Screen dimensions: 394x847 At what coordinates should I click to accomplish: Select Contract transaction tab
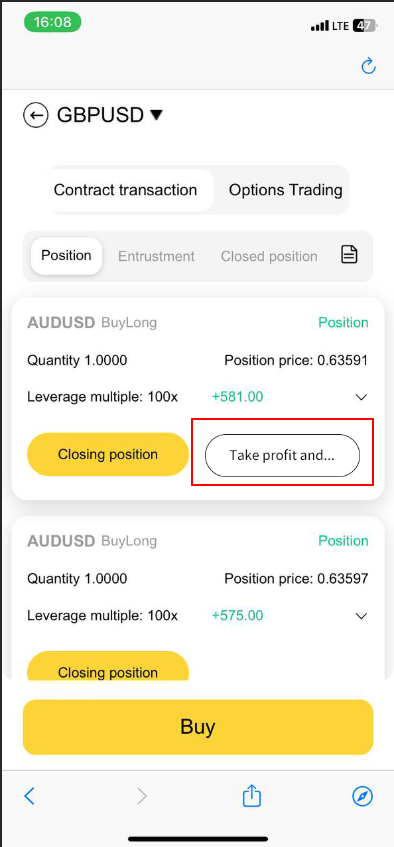pos(125,190)
